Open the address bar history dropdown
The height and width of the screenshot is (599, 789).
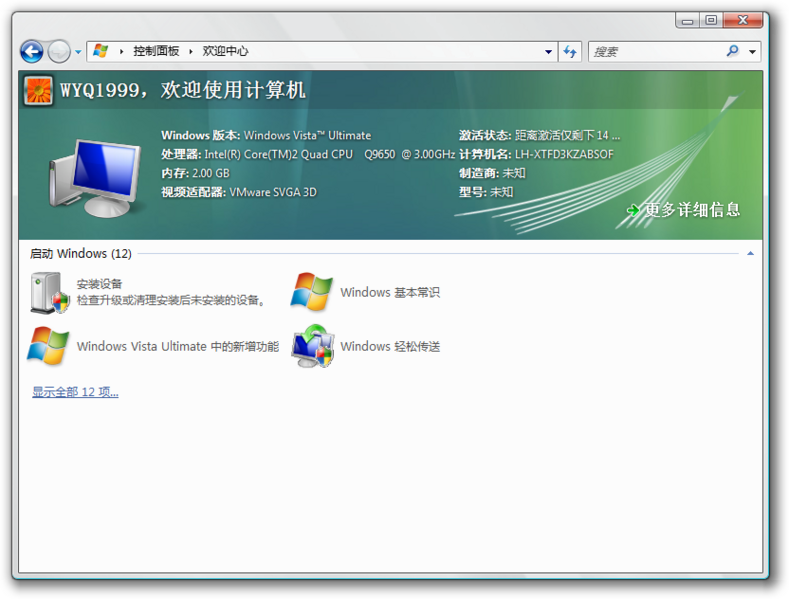click(548, 52)
